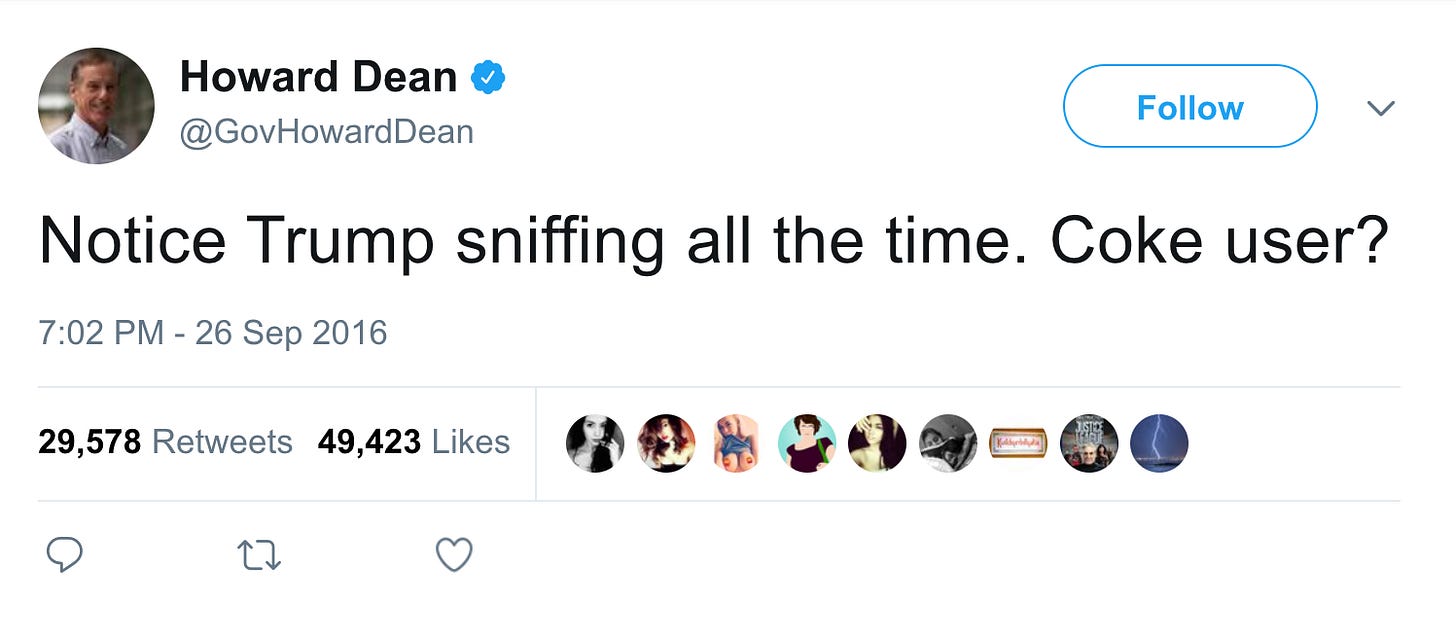Click the retweet arrows icon
The width and height of the screenshot is (1456, 635).
pos(260,555)
